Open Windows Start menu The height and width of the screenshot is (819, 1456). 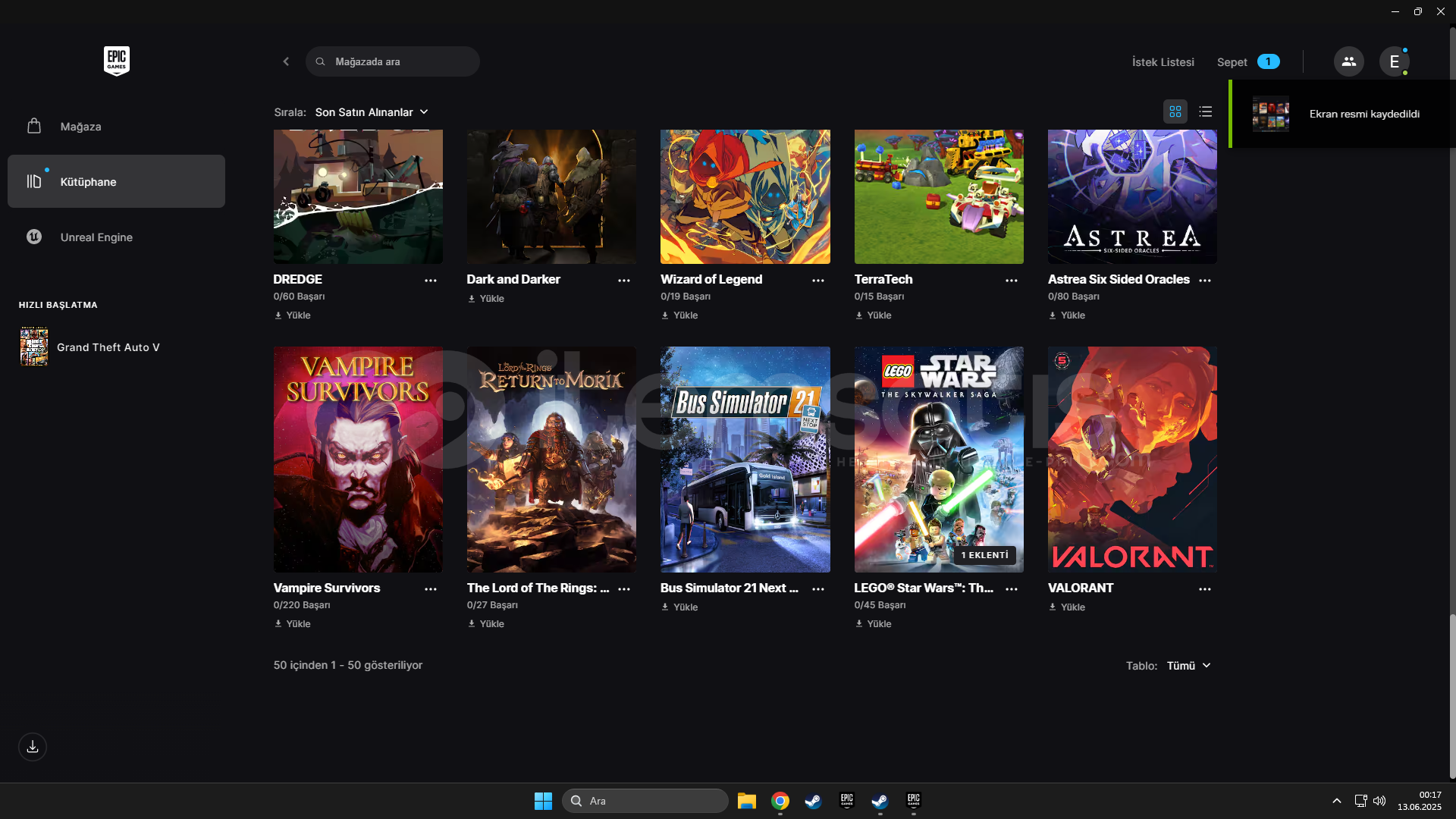543,801
